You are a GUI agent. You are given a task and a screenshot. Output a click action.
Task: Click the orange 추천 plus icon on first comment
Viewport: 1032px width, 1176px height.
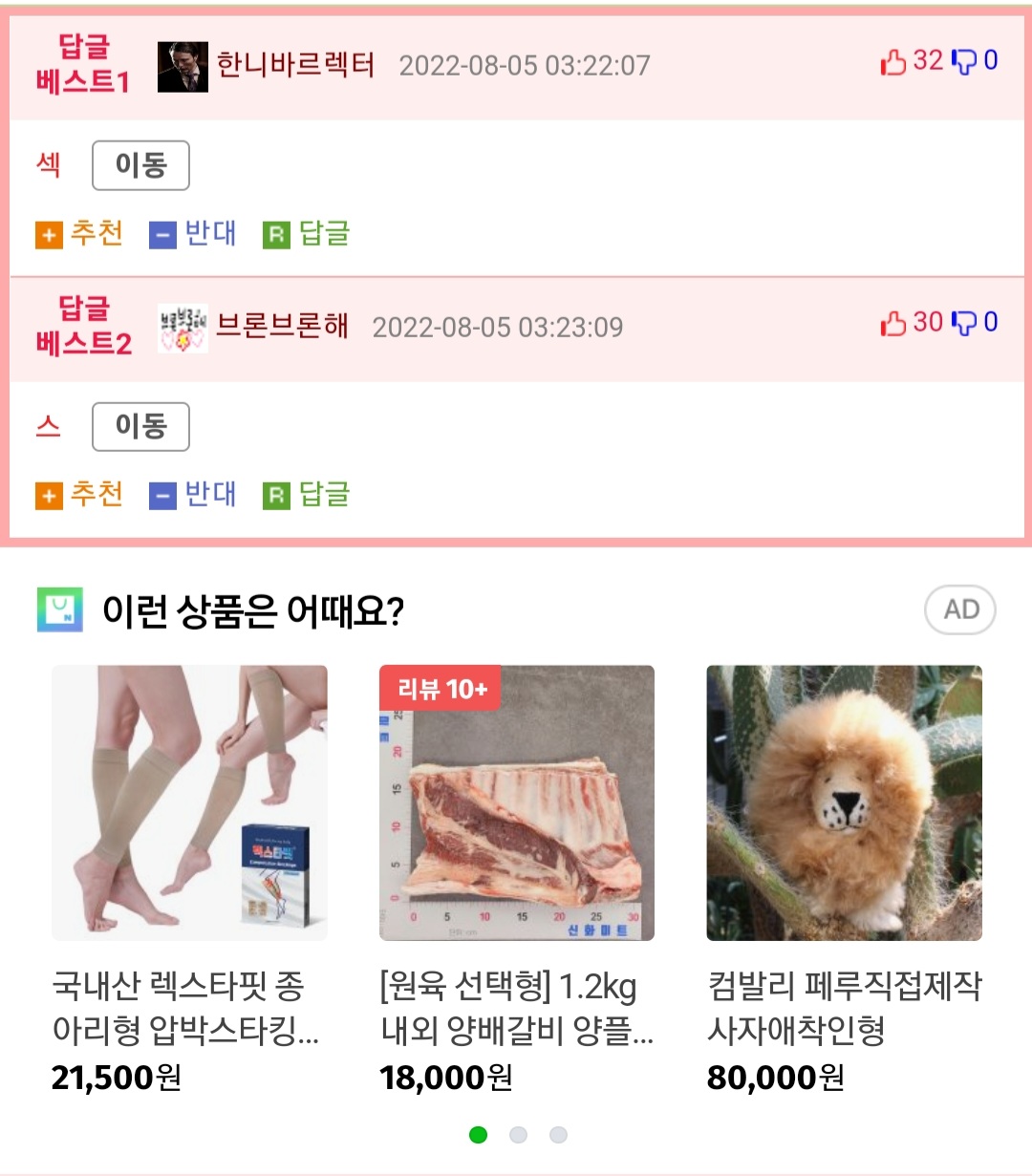click(x=49, y=235)
